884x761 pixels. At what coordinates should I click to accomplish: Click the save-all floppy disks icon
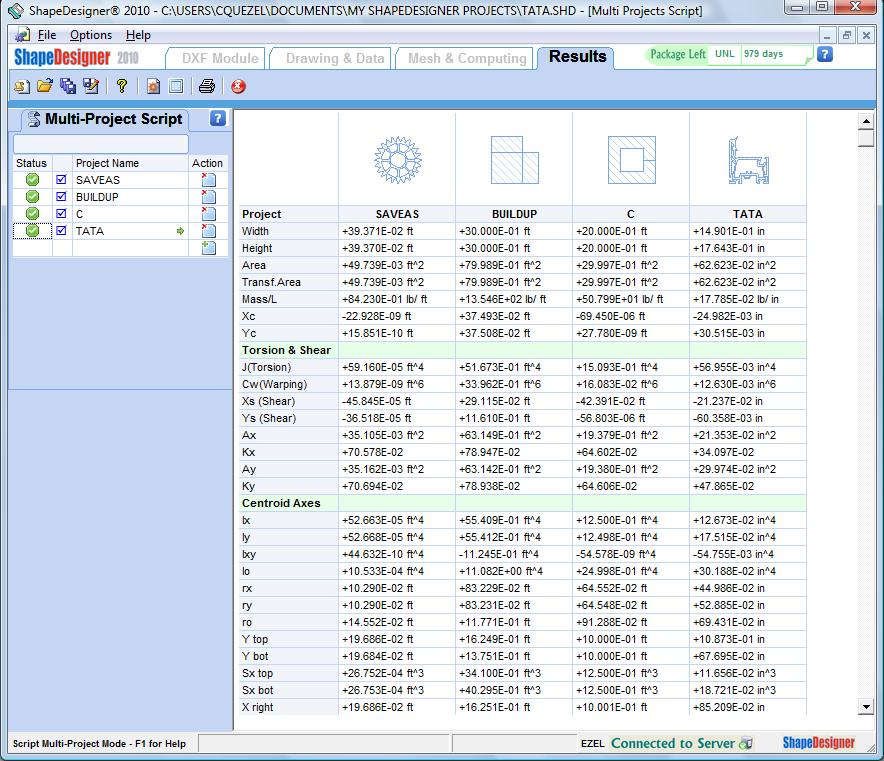click(x=68, y=86)
